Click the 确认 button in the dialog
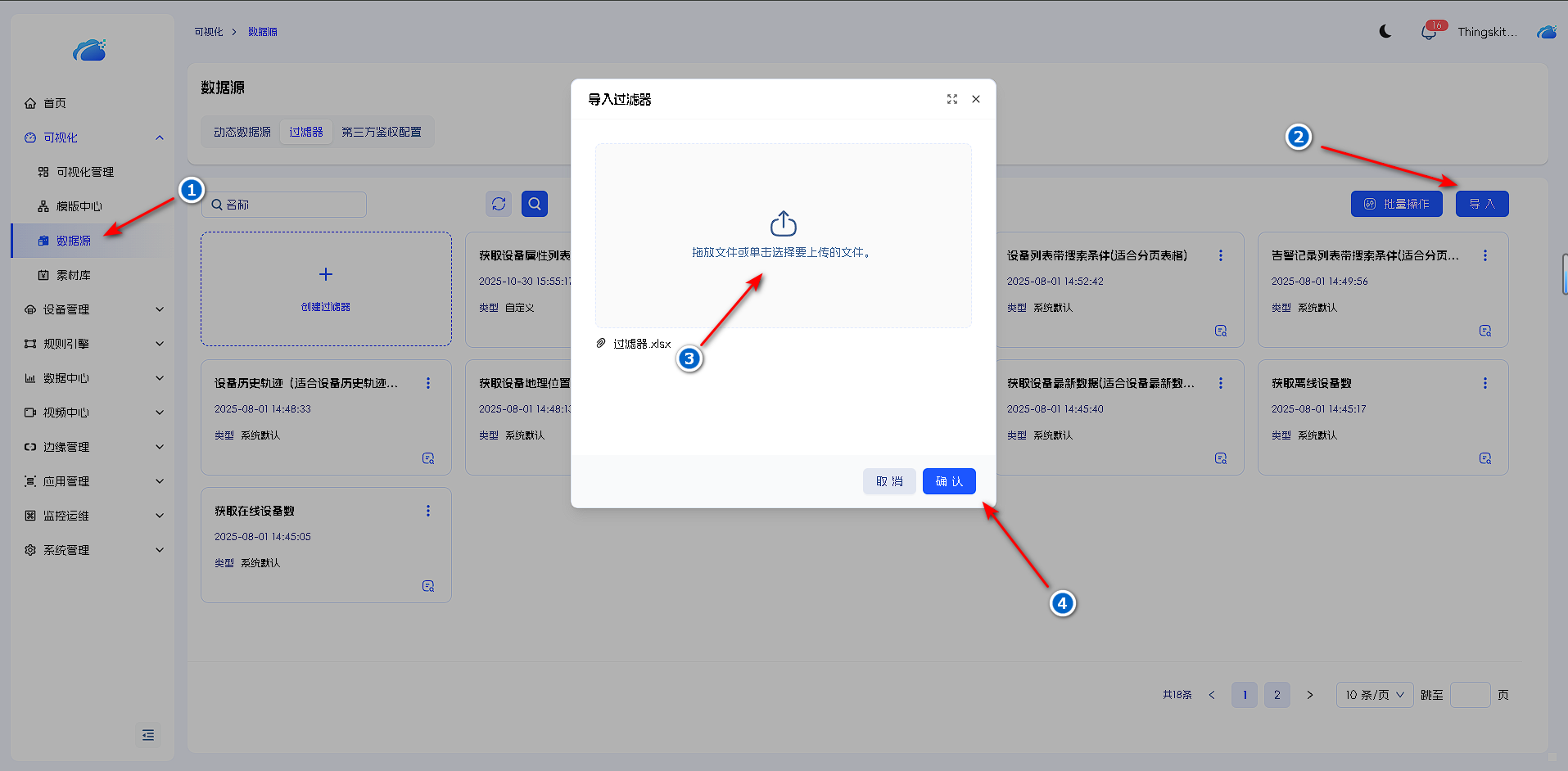 (949, 481)
